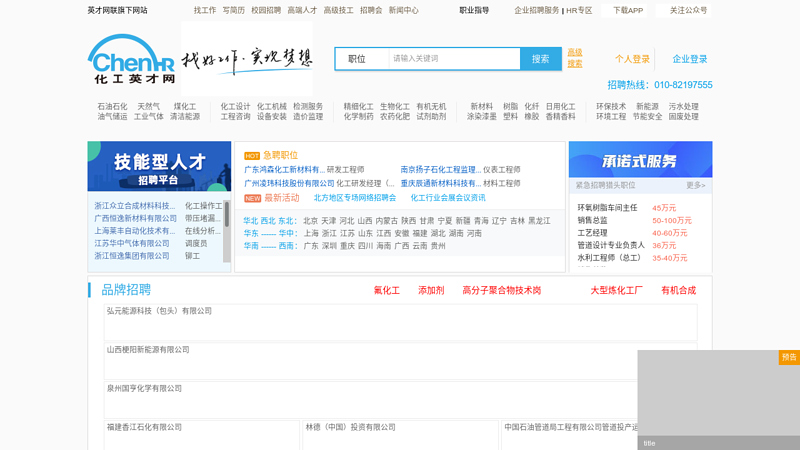Select 天然气 industry category

(x=148, y=107)
